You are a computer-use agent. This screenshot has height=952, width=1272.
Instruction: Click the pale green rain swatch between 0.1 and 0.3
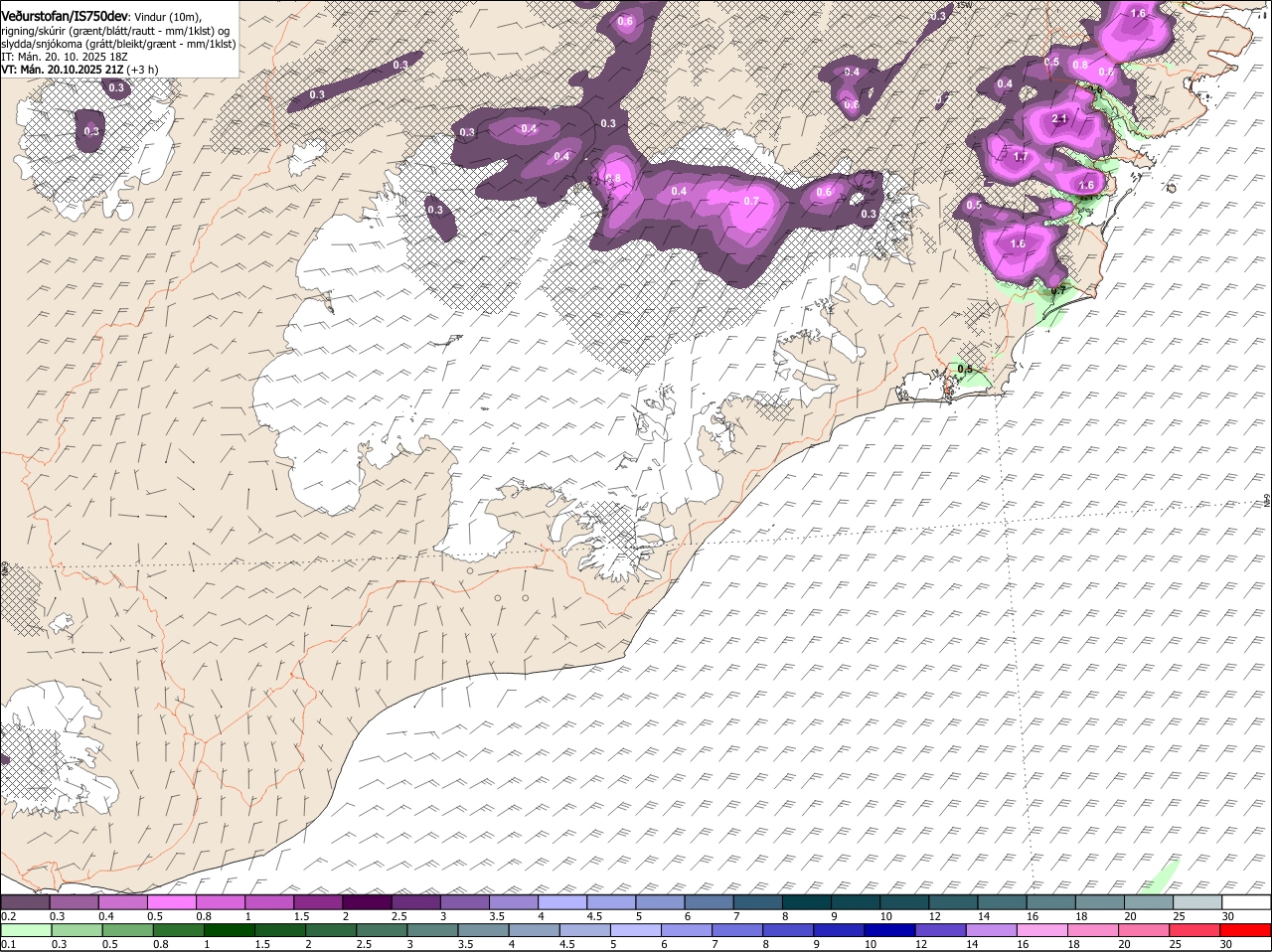pyautogui.click(x=25, y=931)
